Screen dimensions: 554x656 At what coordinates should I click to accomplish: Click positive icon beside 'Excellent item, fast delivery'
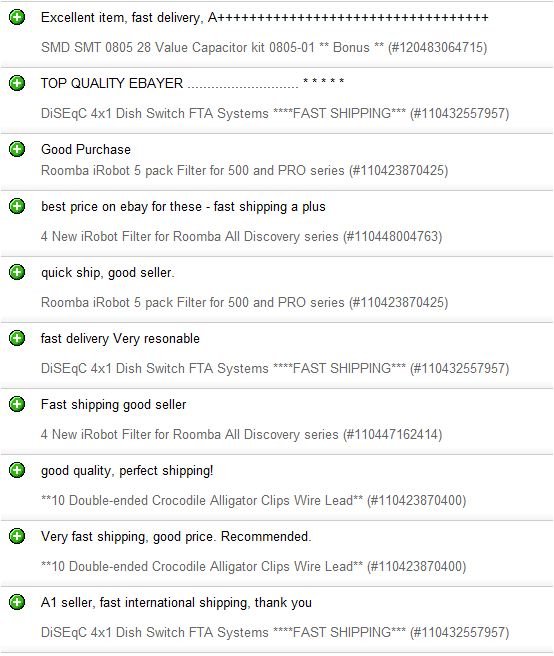[x=17, y=17]
